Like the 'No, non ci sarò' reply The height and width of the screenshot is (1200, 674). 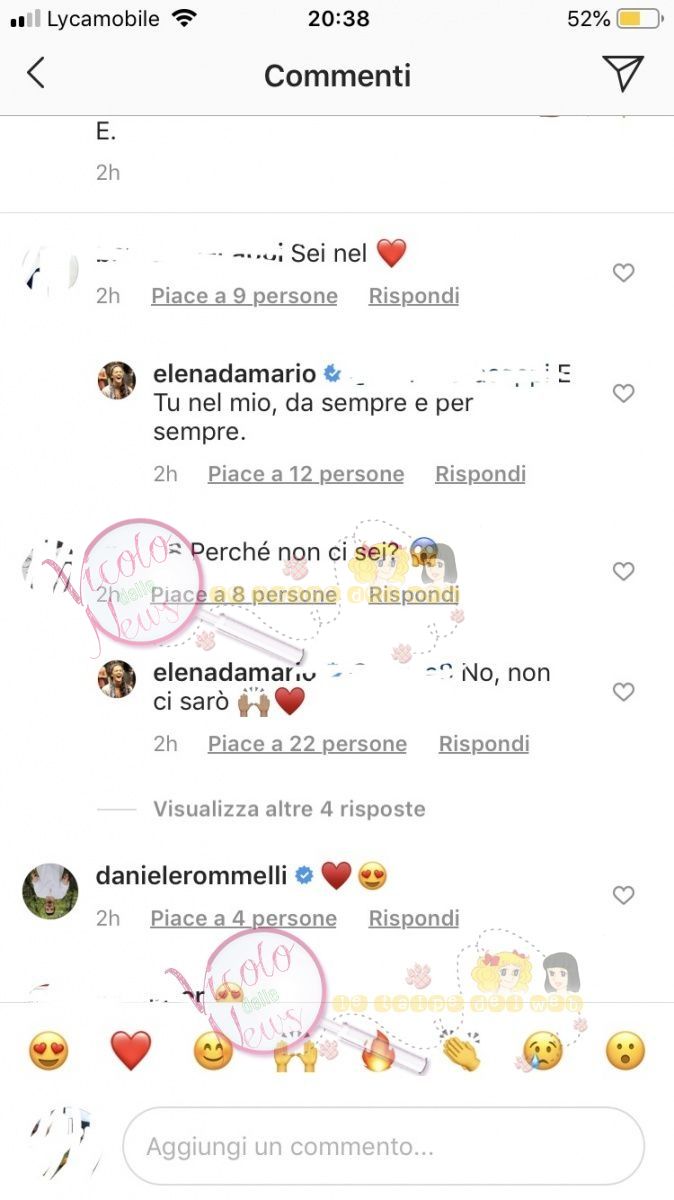click(623, 691)
